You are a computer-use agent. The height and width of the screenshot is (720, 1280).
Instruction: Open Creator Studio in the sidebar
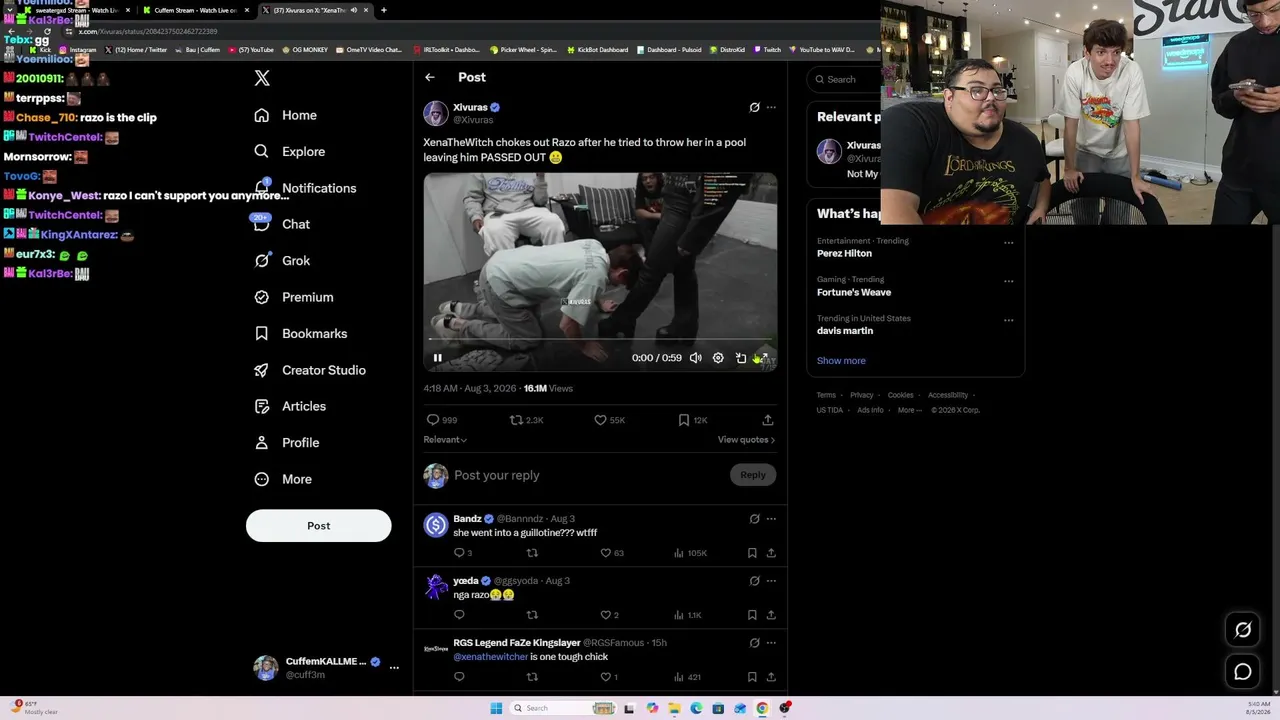click(310, 370)
